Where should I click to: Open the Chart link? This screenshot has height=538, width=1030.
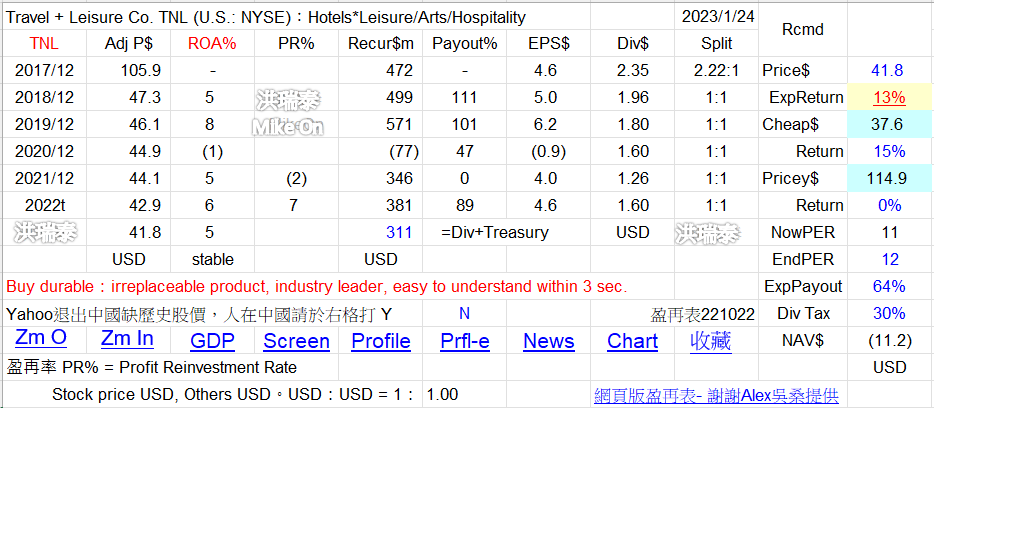tap(633, 341)
